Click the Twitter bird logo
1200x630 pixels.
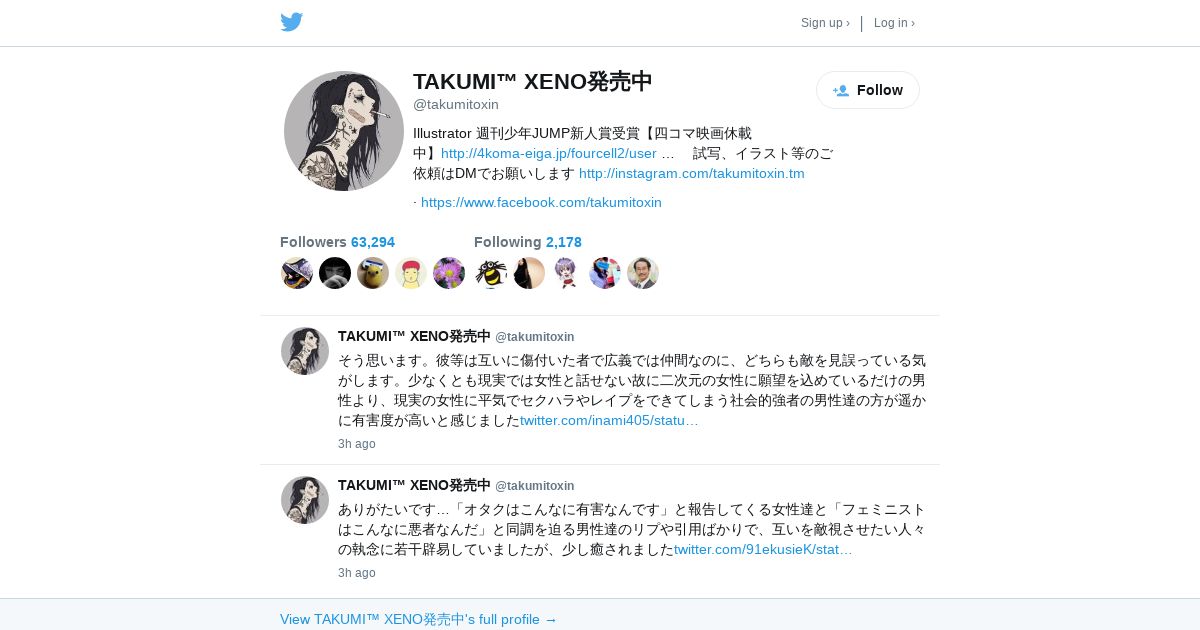tap(291, 22)
